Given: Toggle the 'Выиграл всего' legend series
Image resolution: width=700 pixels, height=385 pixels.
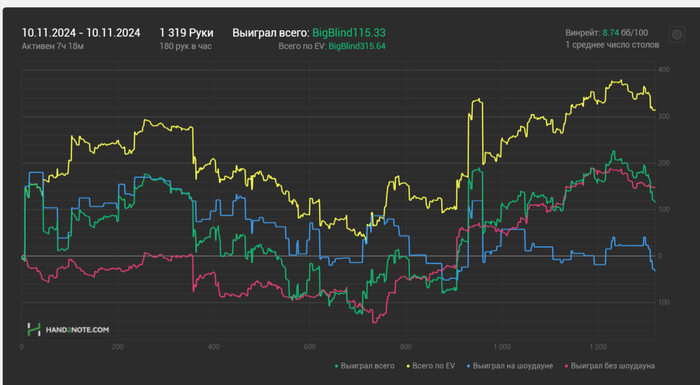Looking at the screenshot, I should 365,366.
